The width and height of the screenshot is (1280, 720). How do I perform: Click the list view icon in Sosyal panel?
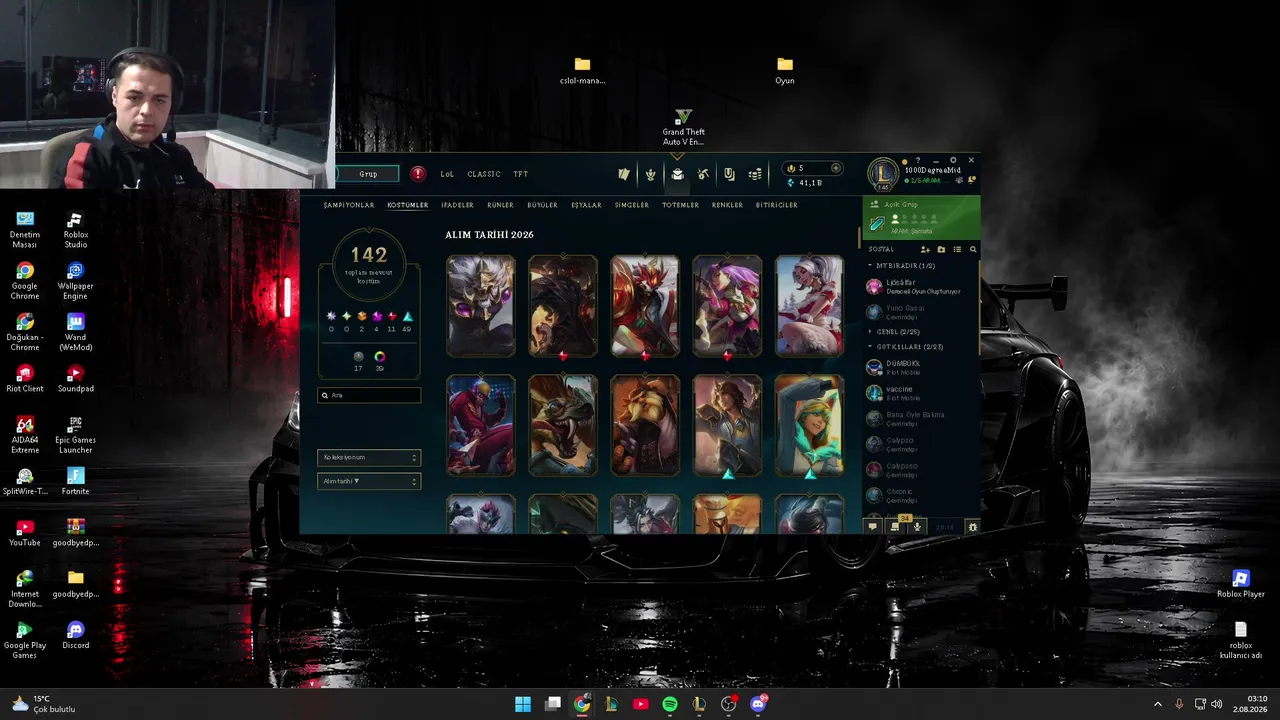[x=957, y=249]
